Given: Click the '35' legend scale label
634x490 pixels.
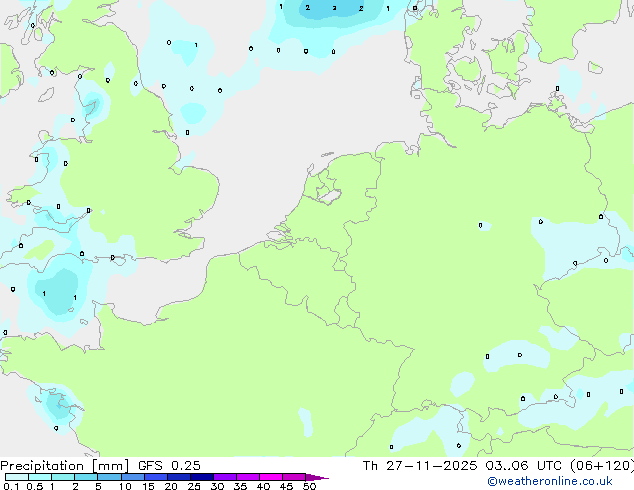Looking at the screenshot, I should click(x=240, y=486).
